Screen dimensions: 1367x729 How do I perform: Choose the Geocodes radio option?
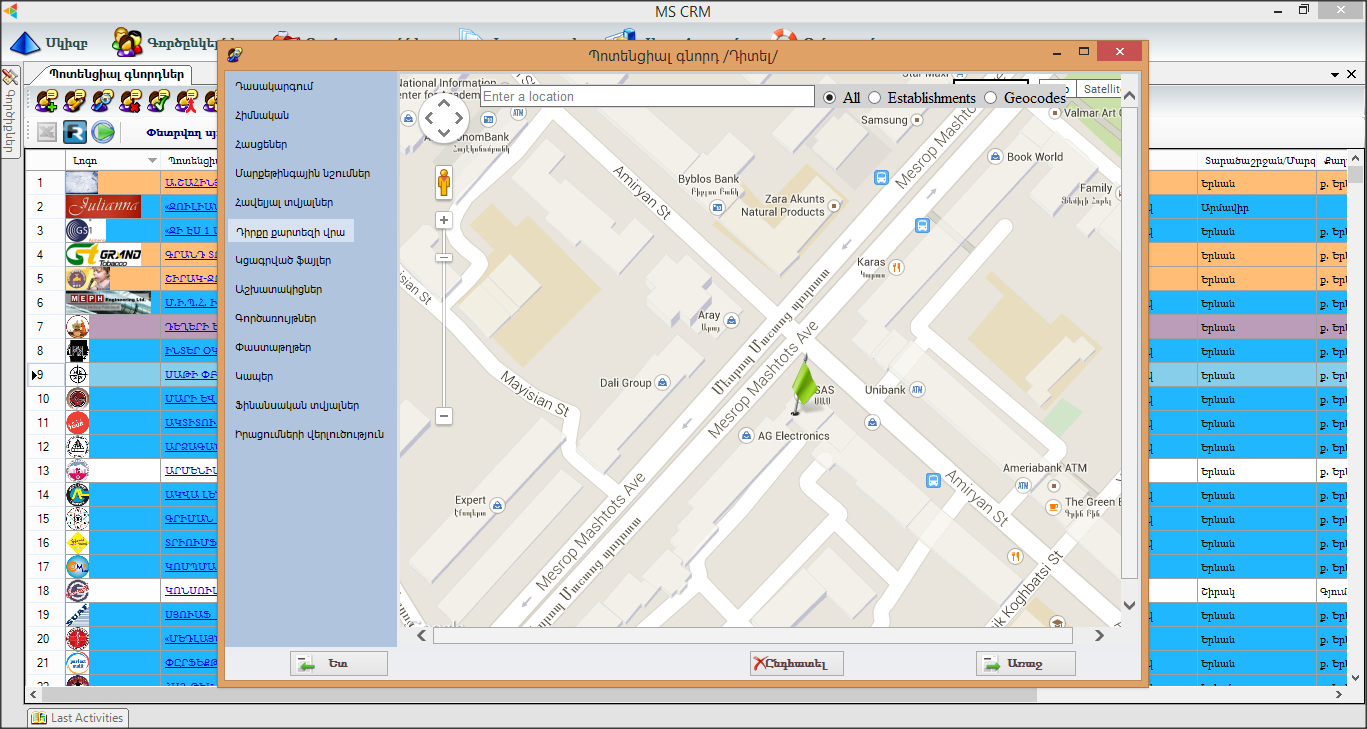point(991,98)
